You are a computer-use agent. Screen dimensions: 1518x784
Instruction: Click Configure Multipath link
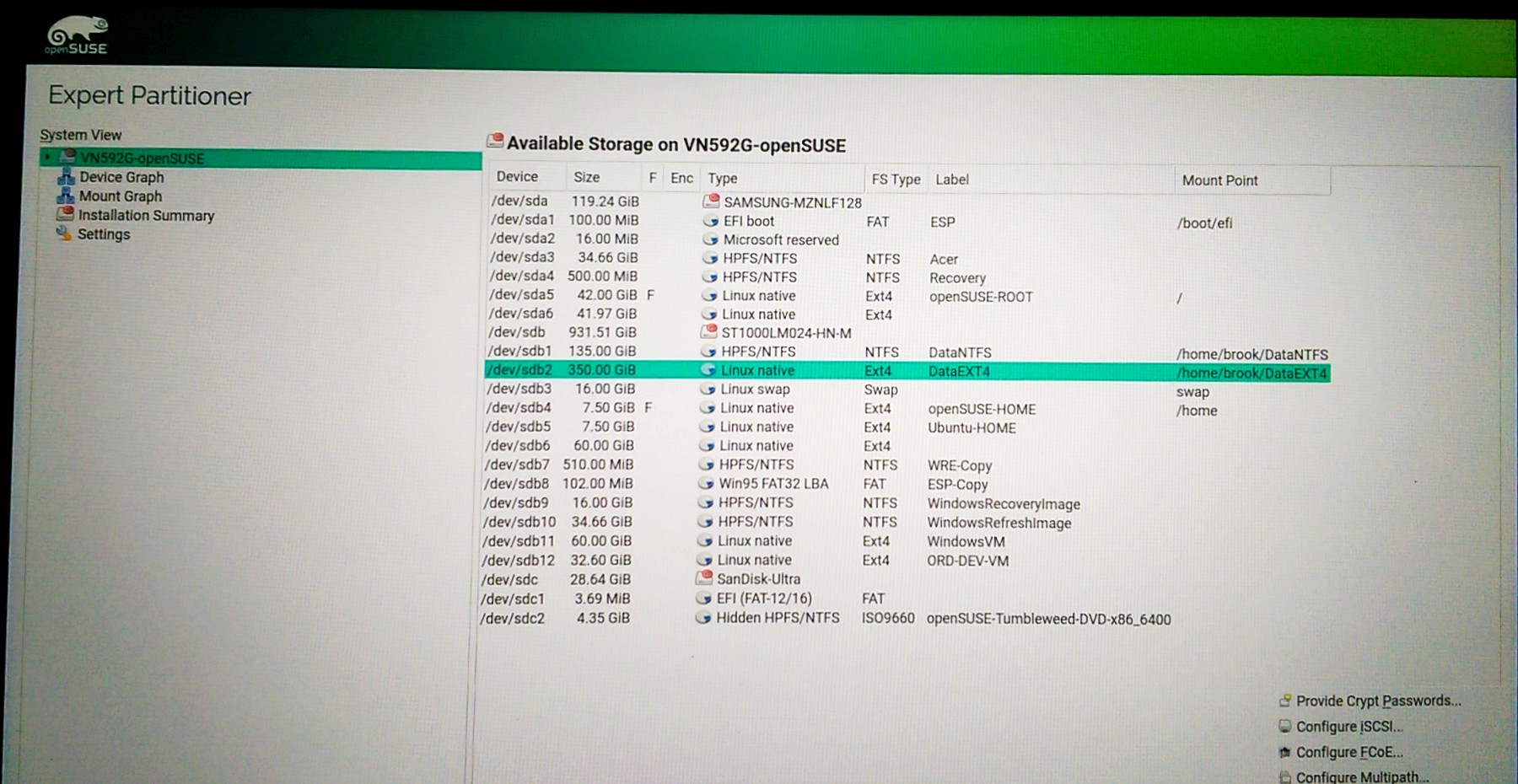(x=1362, y=776)
